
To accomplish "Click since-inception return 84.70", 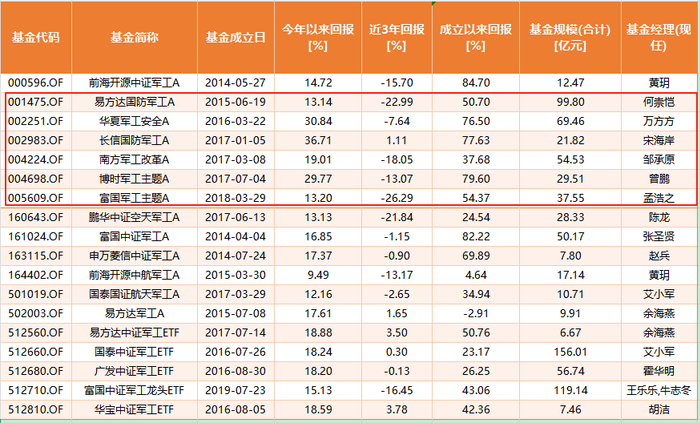I will (475, 83).
